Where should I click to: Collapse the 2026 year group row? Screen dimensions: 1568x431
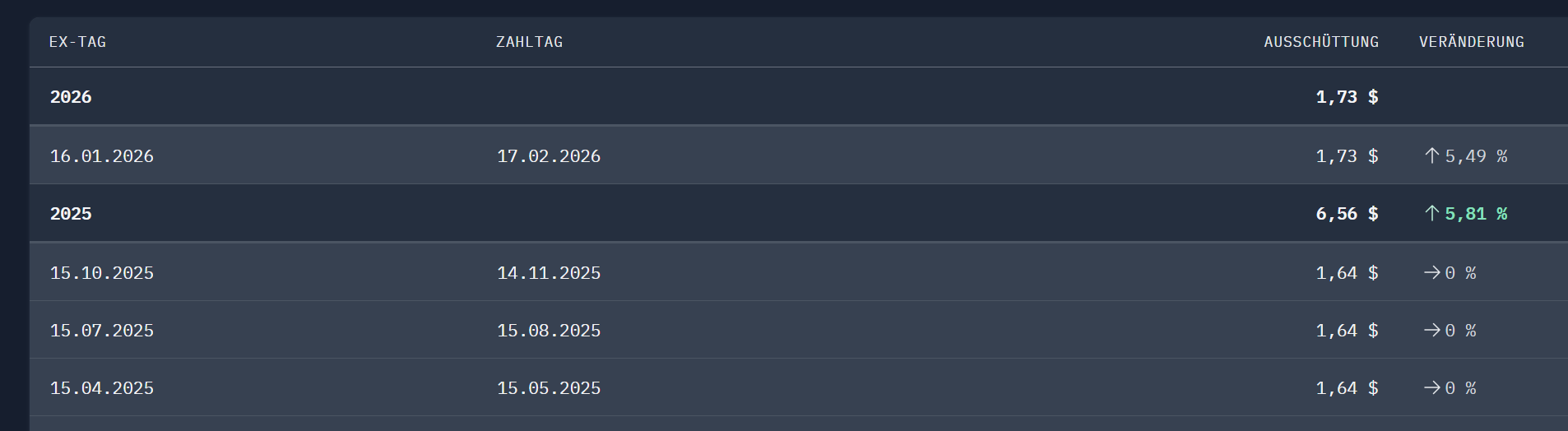tap(71, 97)
